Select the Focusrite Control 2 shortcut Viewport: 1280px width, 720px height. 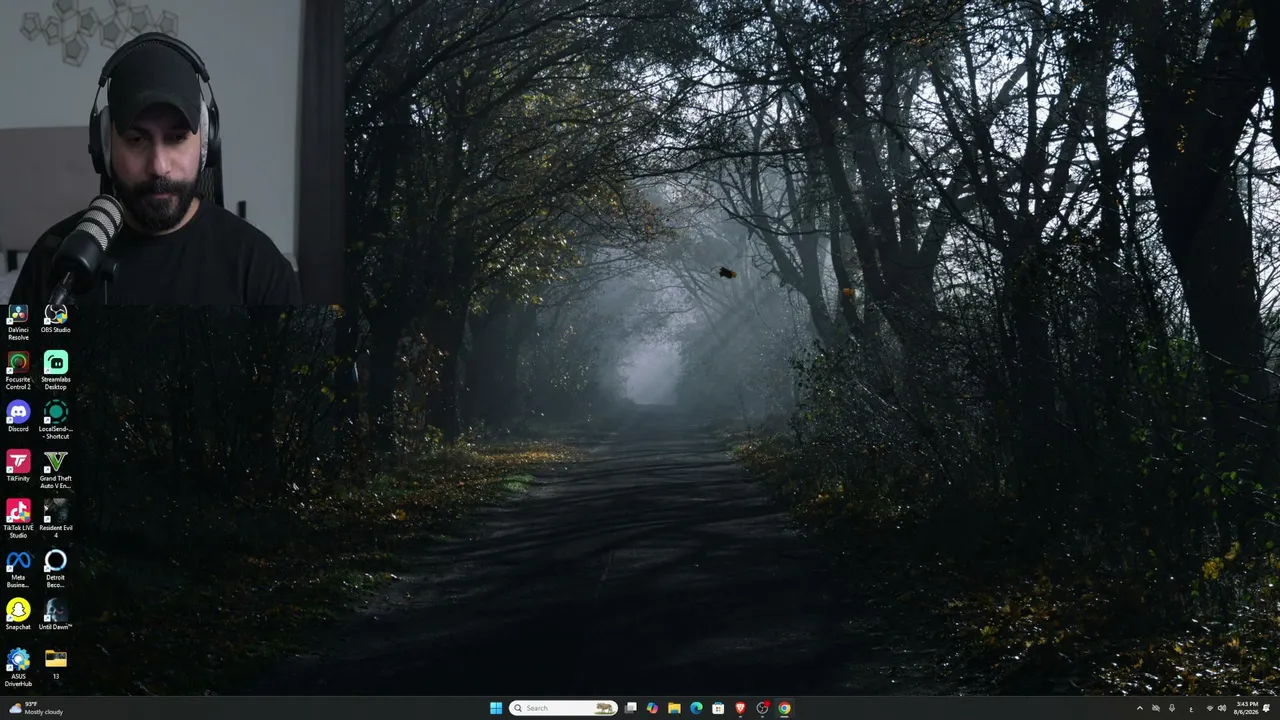[18, 371]
